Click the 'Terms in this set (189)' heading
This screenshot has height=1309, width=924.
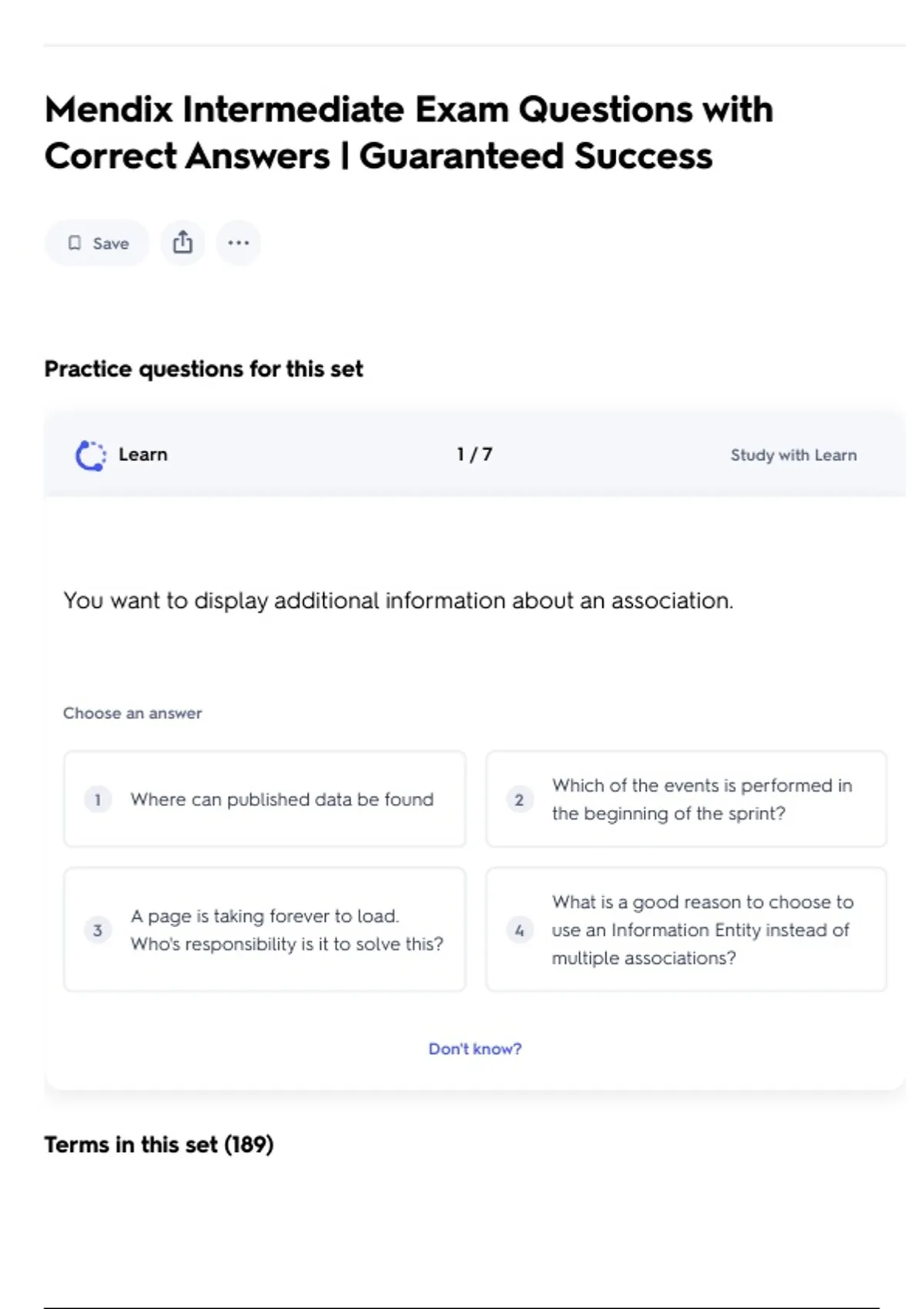pos(159,1144)
